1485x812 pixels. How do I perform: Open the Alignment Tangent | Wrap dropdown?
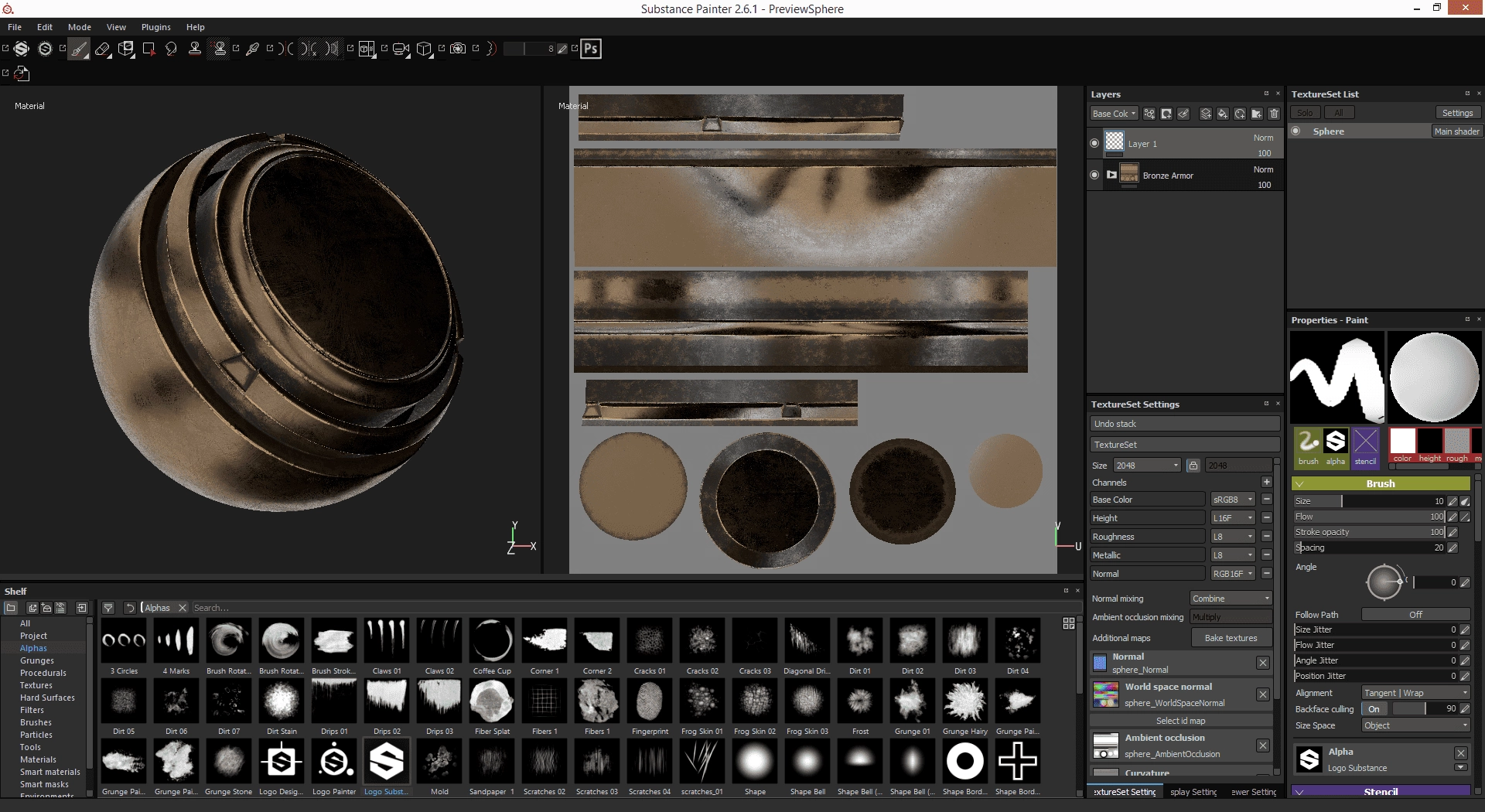[1415, 693]
